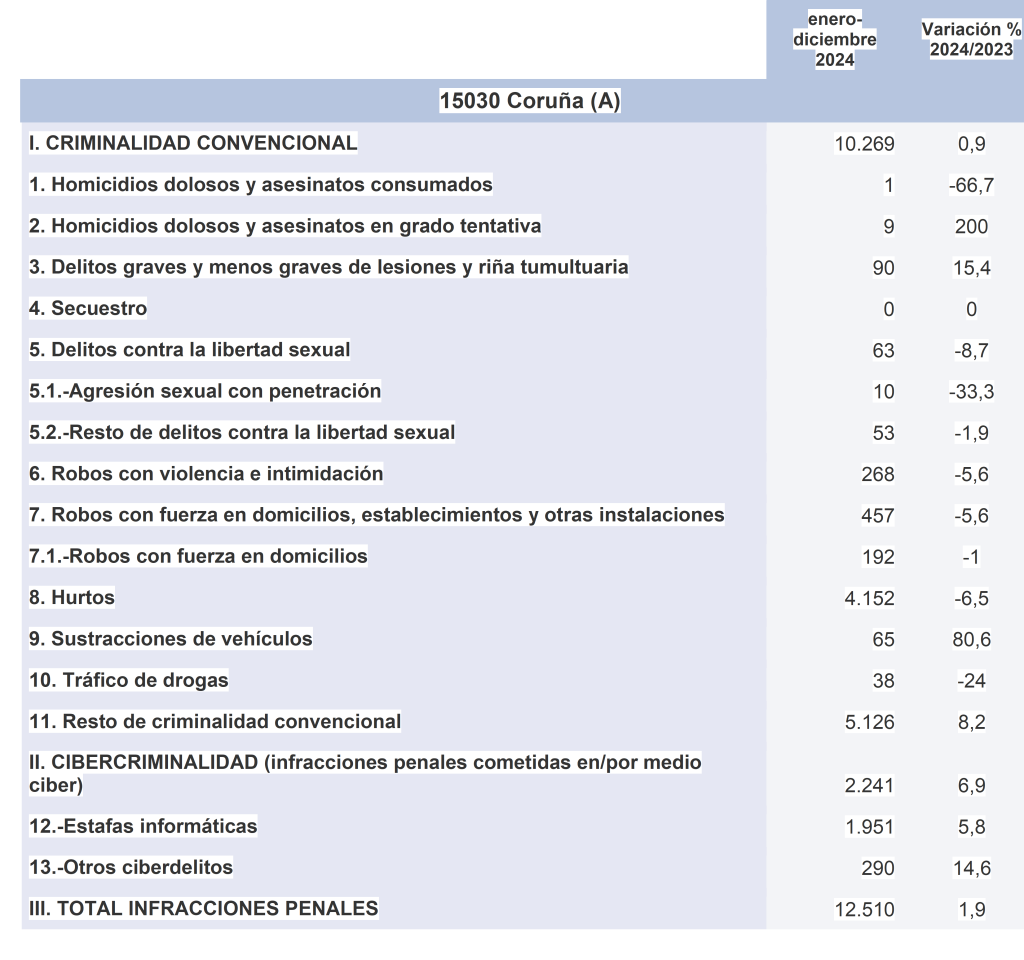
Task: Select the 'I. CRIMINALIDAD CONVENCIONAL' row label
Action: click(x=193, y=143)
